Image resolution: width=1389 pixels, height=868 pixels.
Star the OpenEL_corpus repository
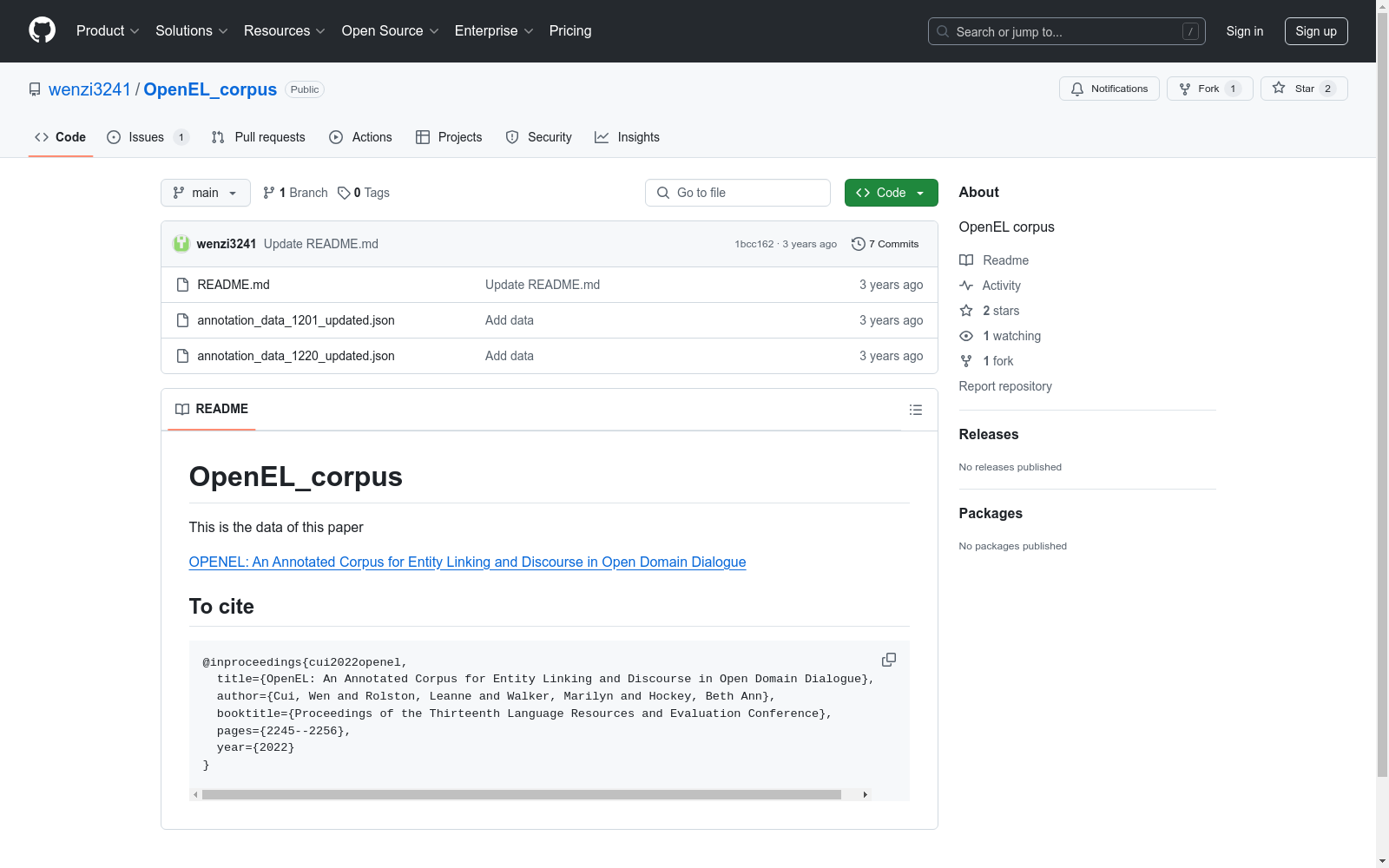[x=1304, y=89]
